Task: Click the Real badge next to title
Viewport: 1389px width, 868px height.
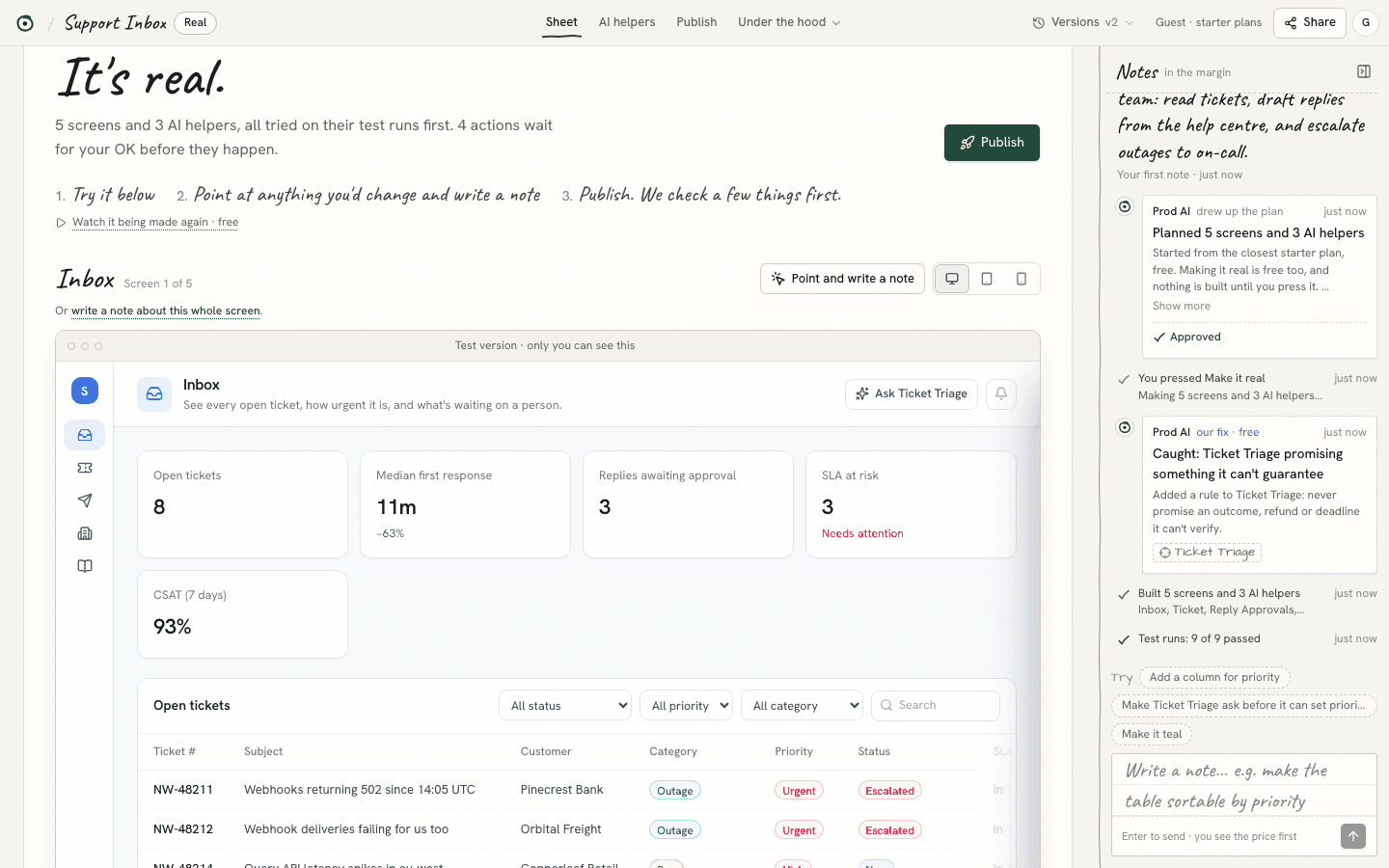Action: (x=196, y=23)
